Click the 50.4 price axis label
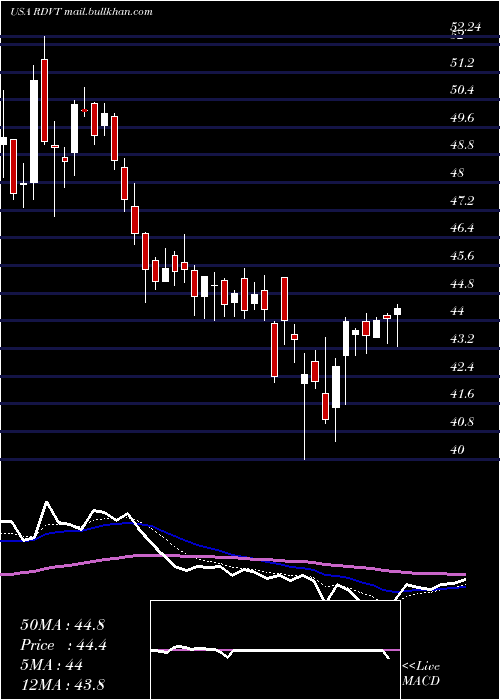This screenshot has width=500, height=700. [x=462, y=91]
